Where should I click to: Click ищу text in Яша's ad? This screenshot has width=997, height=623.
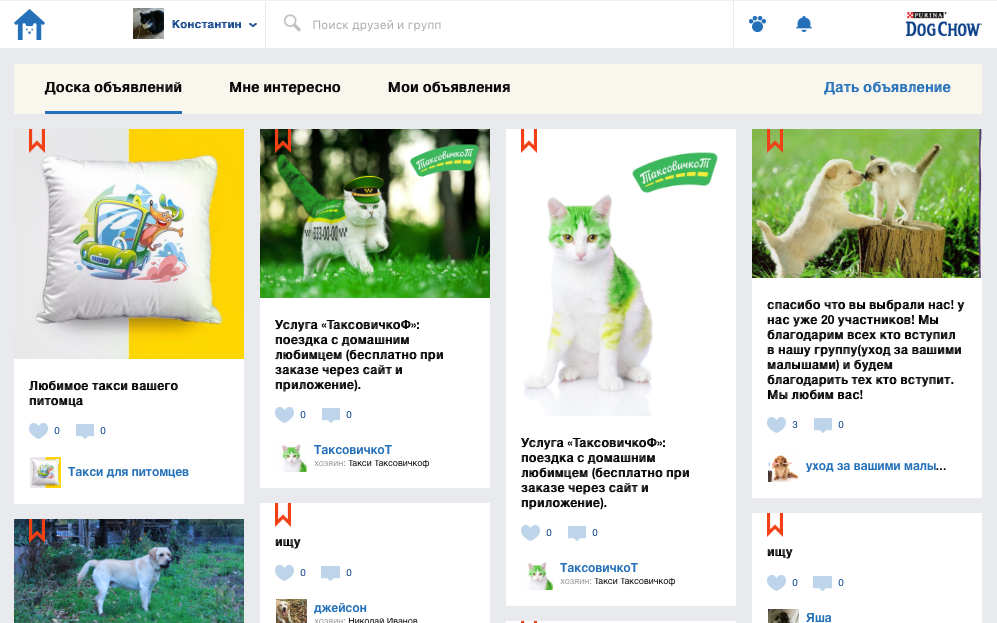(x=780, y=552)
